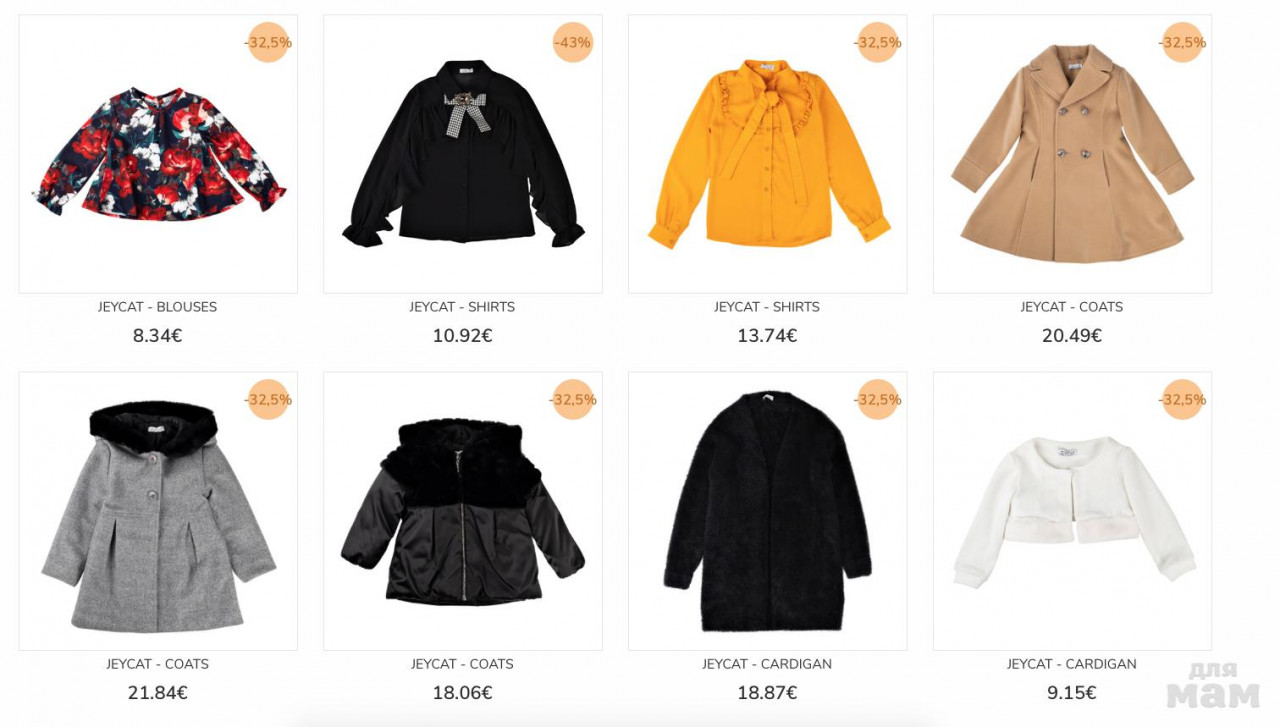Image resolution: width=1280 pixels, height=727 pixels.
Task: Click the JEYCAT - COATS link priced 21.84€
Action: tap(157, 664)
